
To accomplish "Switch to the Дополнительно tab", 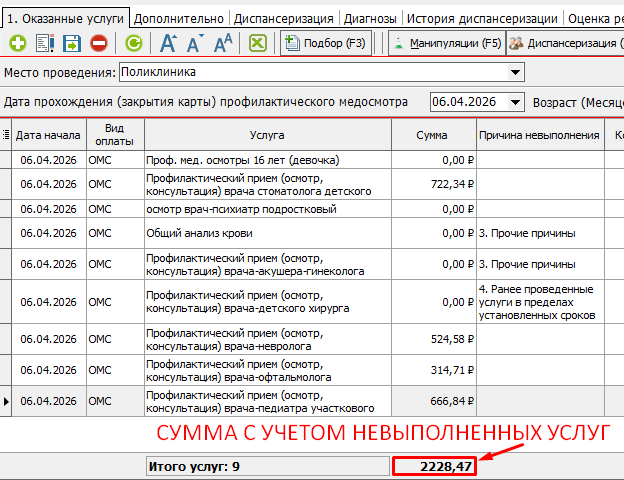I will point(179,18).
